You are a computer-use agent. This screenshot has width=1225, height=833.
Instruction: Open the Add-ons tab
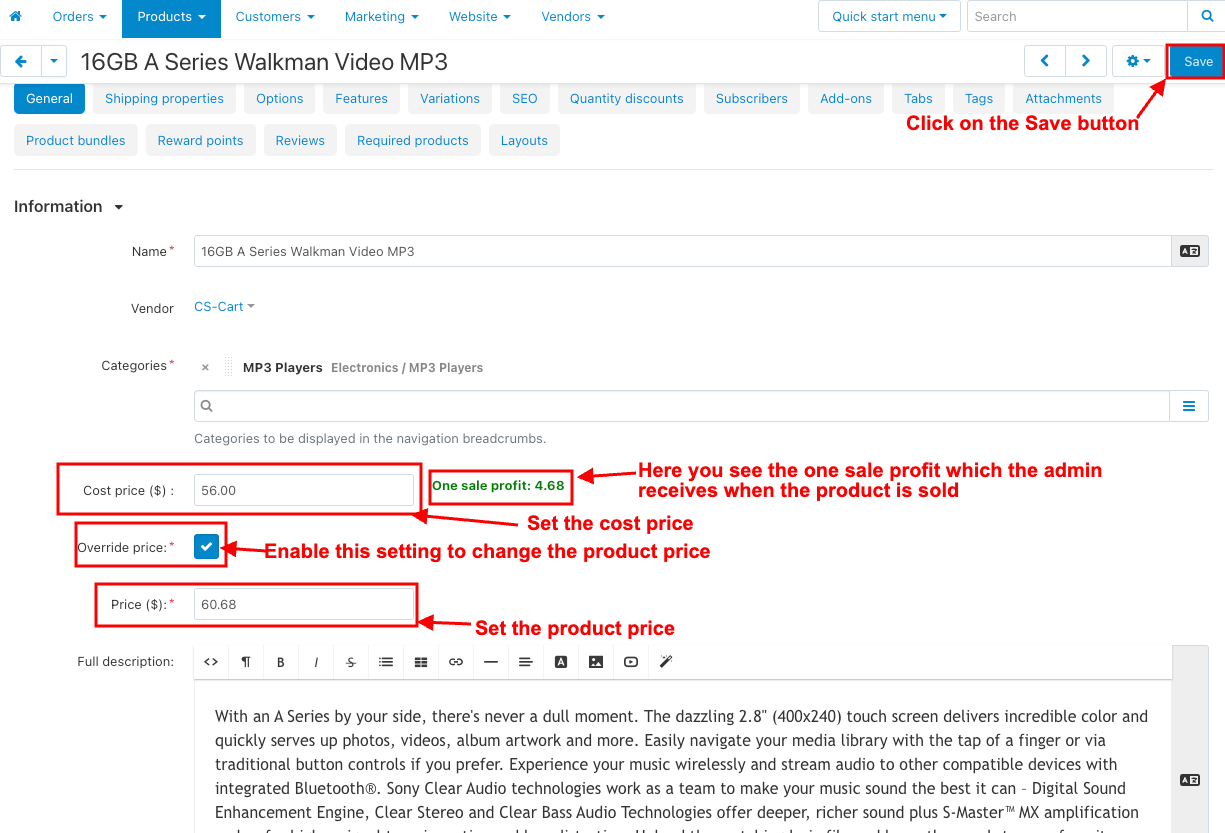(846, 98)
